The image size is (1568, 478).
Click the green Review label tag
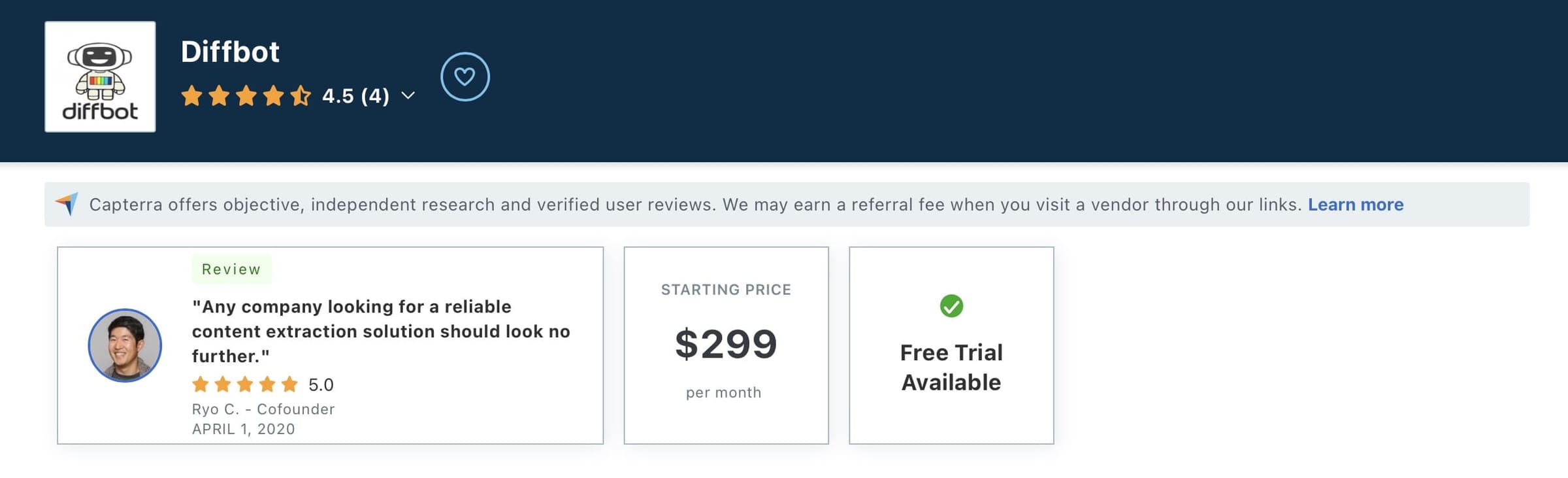(231, 269)
